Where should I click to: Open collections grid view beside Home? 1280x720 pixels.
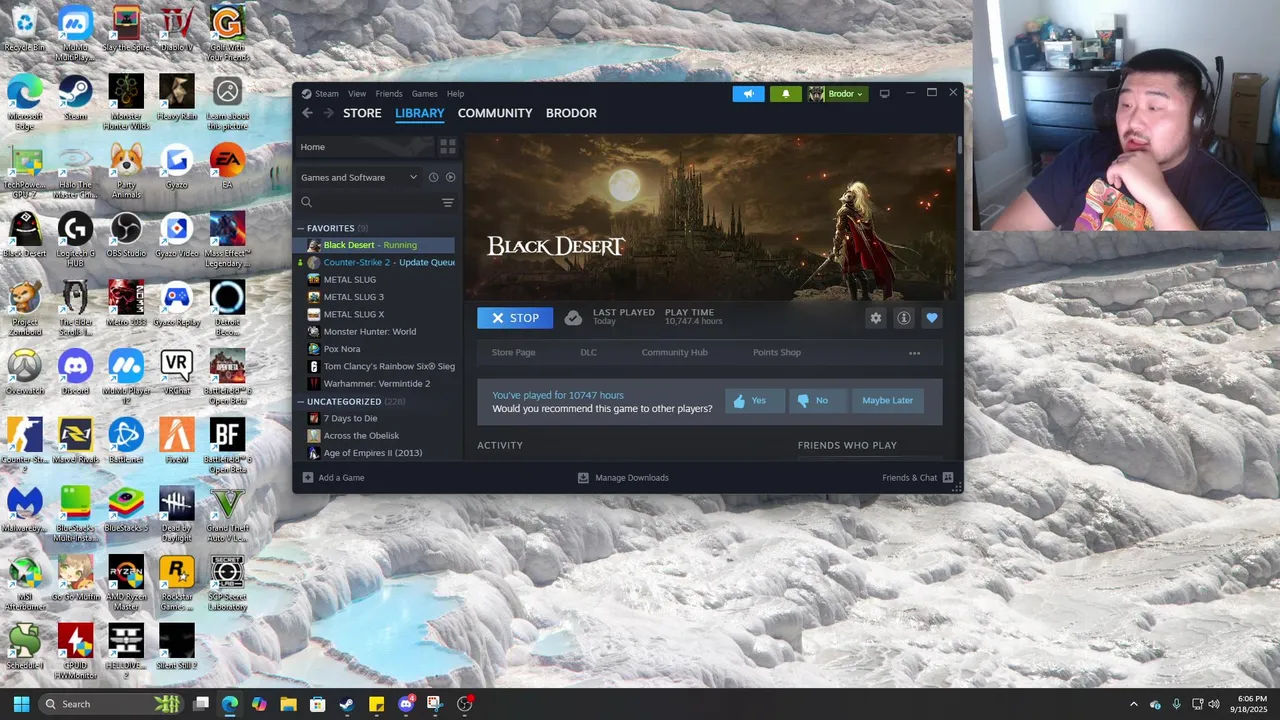[x=447, y=147]
